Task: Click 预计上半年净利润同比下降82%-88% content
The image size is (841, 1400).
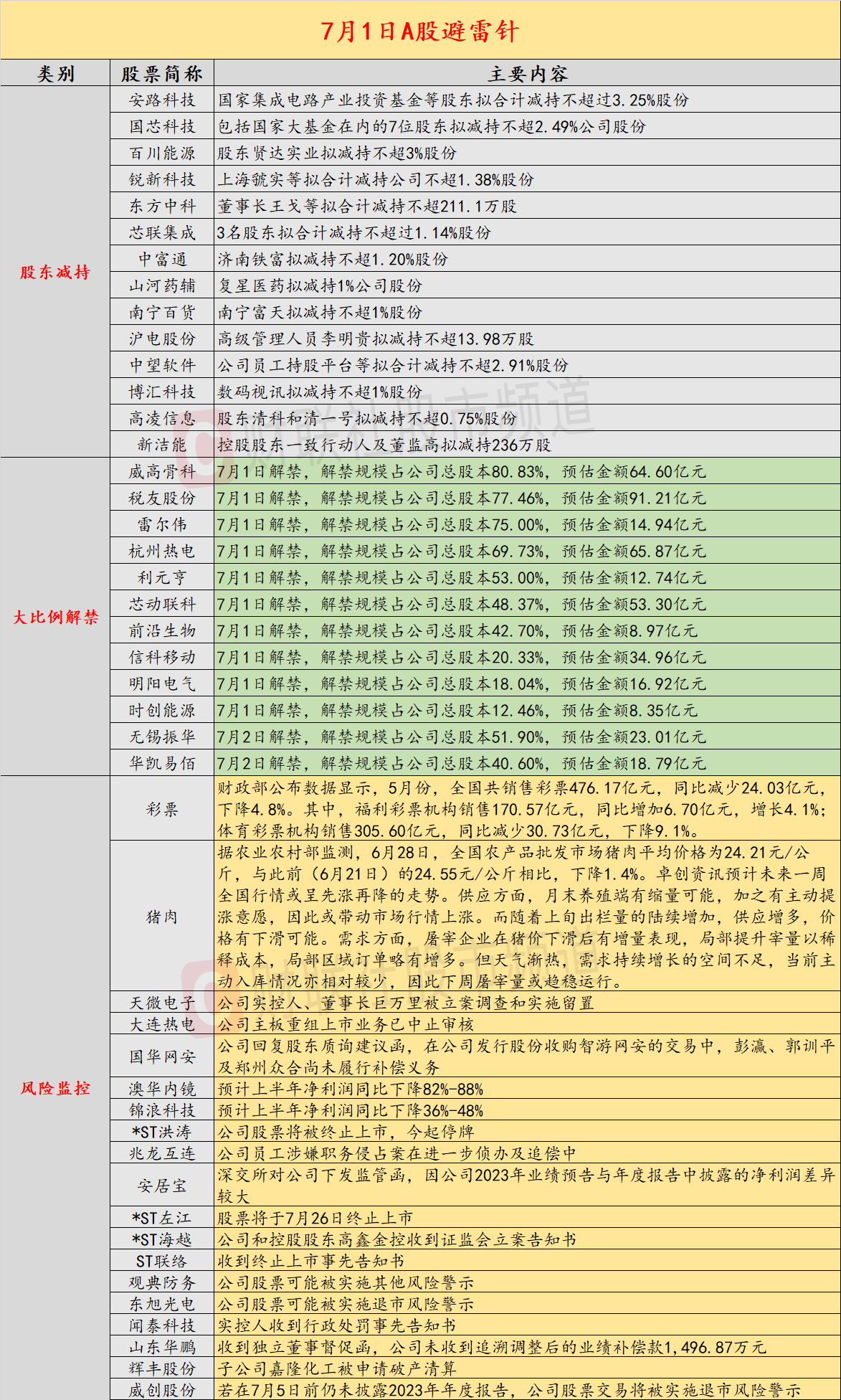Action: pos(351,1089)
